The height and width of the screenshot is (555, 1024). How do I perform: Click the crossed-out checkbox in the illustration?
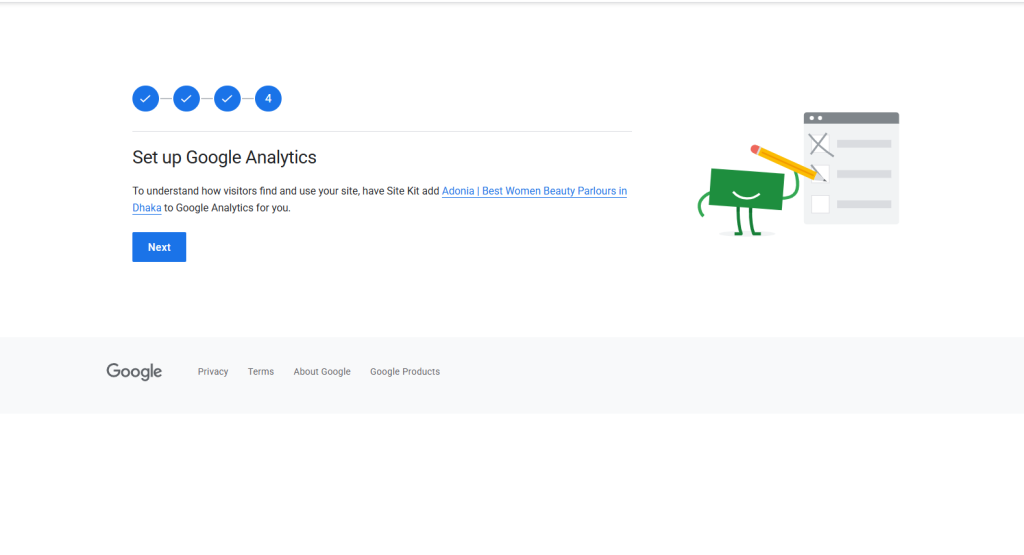coord(819,144)
